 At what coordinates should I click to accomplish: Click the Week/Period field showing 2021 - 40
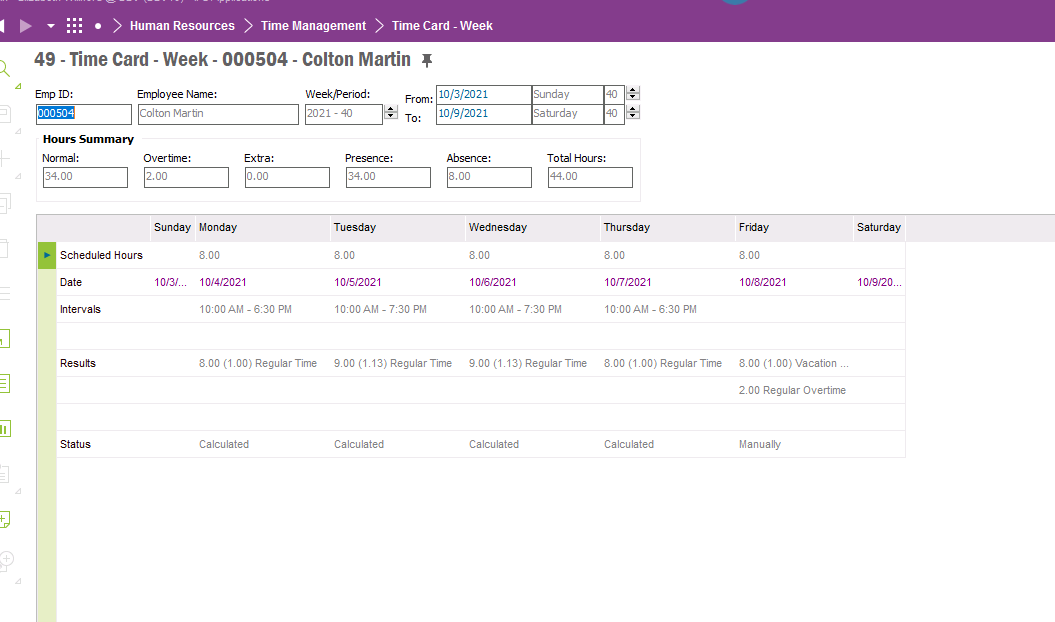[344, 114]
